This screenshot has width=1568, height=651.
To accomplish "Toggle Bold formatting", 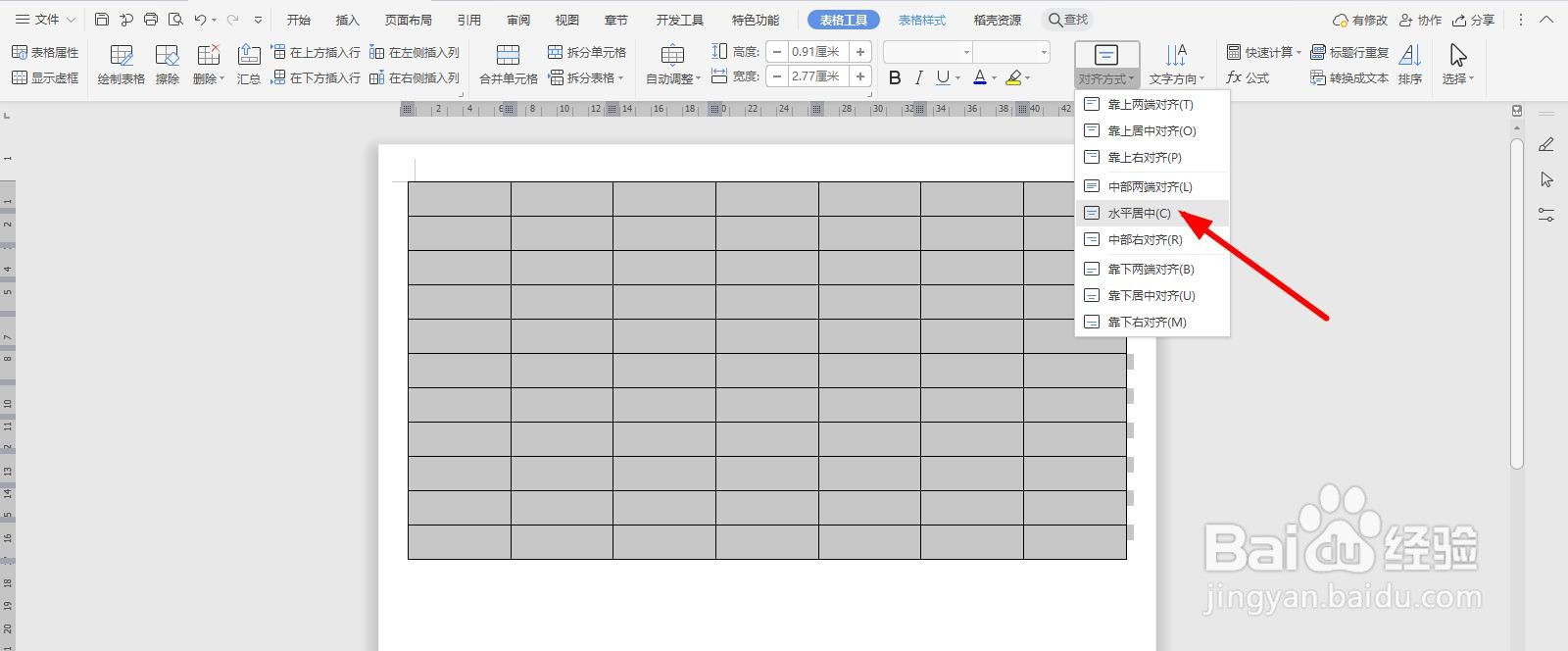I will [x=895, y=77].
